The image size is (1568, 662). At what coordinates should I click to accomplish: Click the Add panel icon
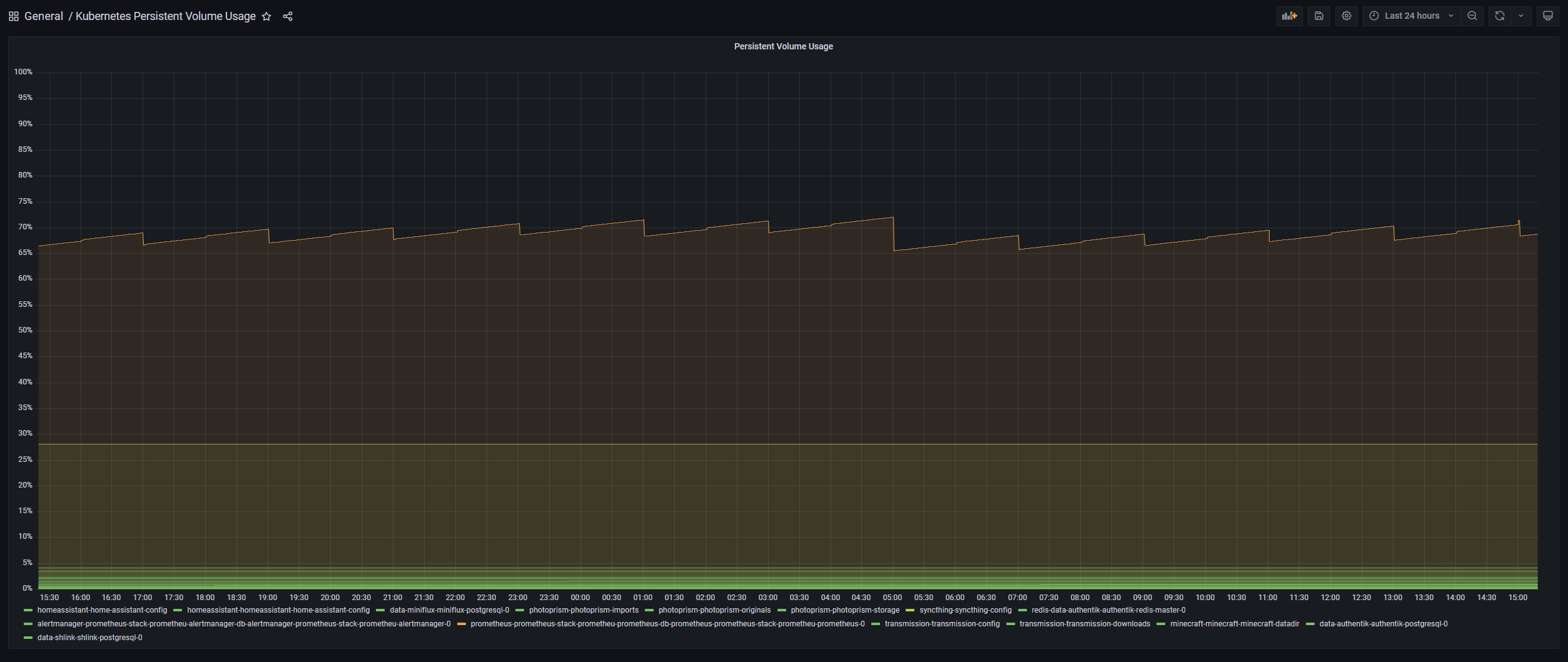[1289, 16]
